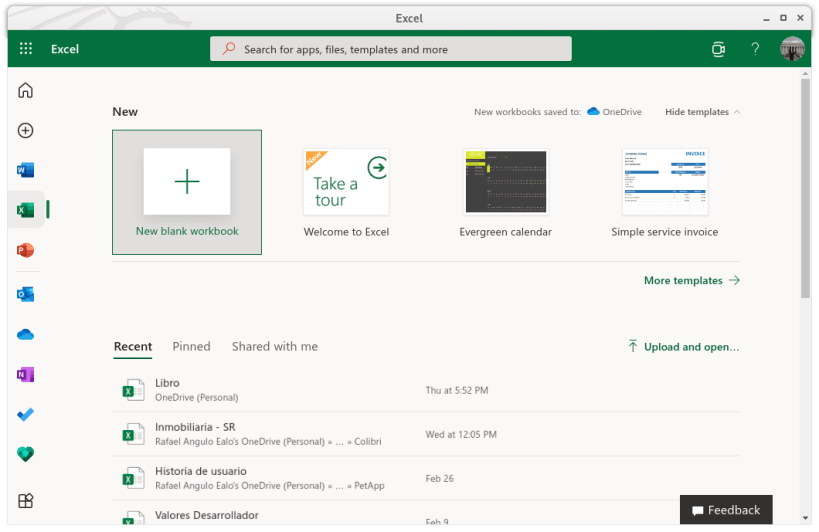Minimize the Excel window

click(x=766, y=18)
